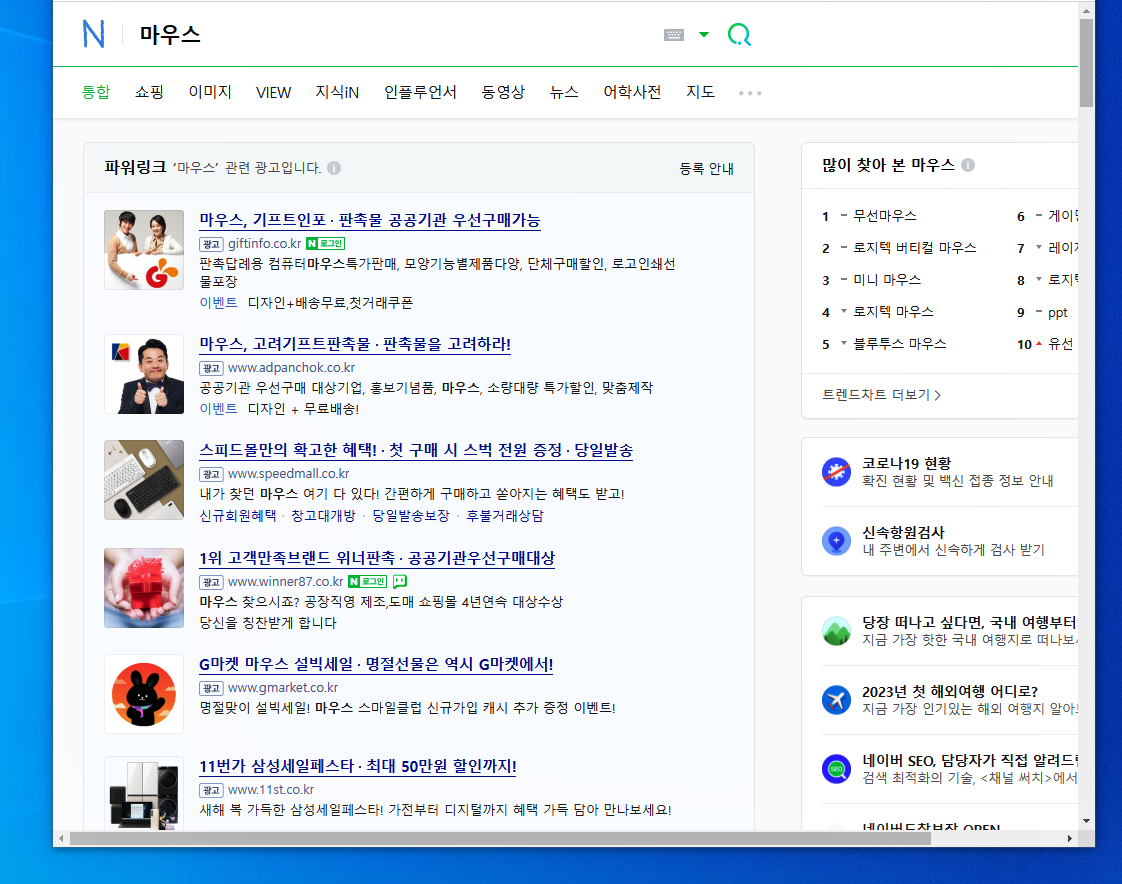Click the green mountain domestic travel icon
Viewport: 1122px width, 884px height.
click(x=836, y=631)
